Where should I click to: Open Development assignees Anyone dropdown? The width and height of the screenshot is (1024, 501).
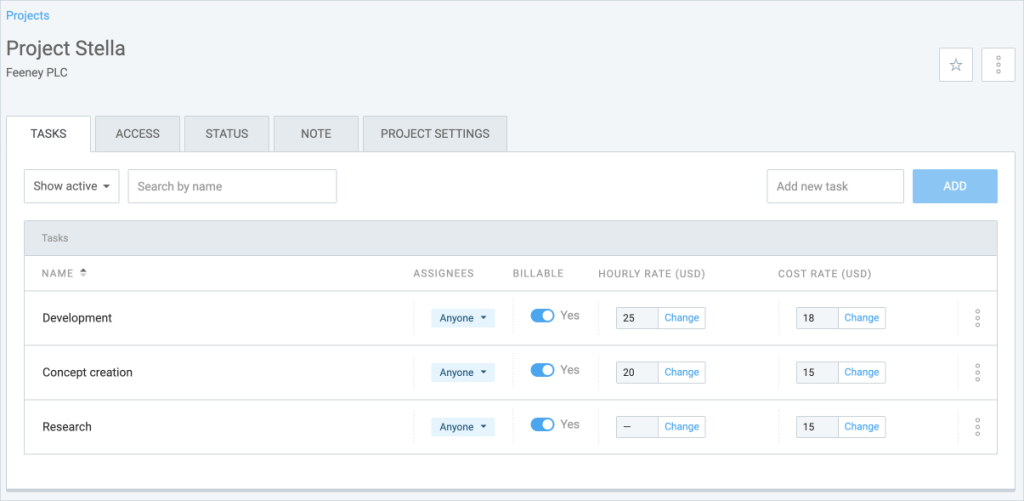tap(463, 318)
